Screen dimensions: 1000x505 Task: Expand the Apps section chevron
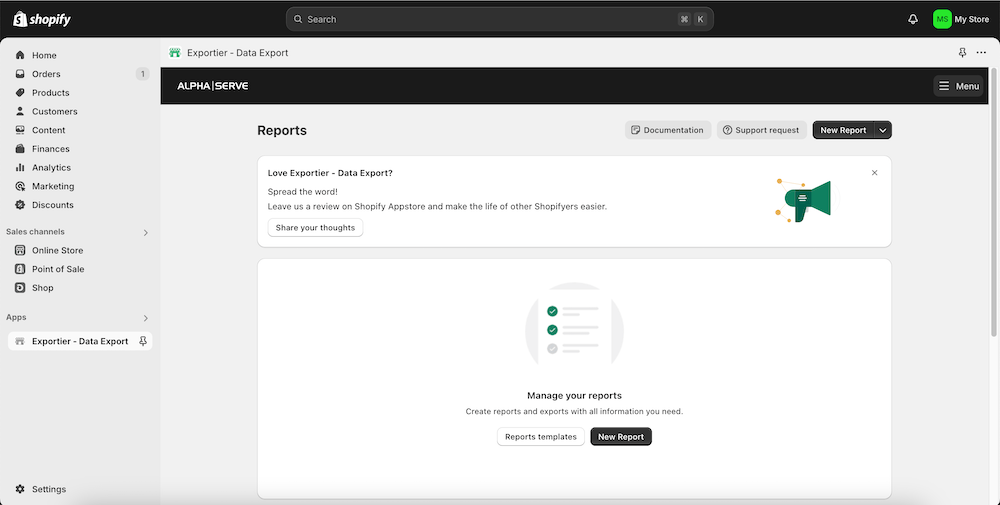click(x=145, y=318)
